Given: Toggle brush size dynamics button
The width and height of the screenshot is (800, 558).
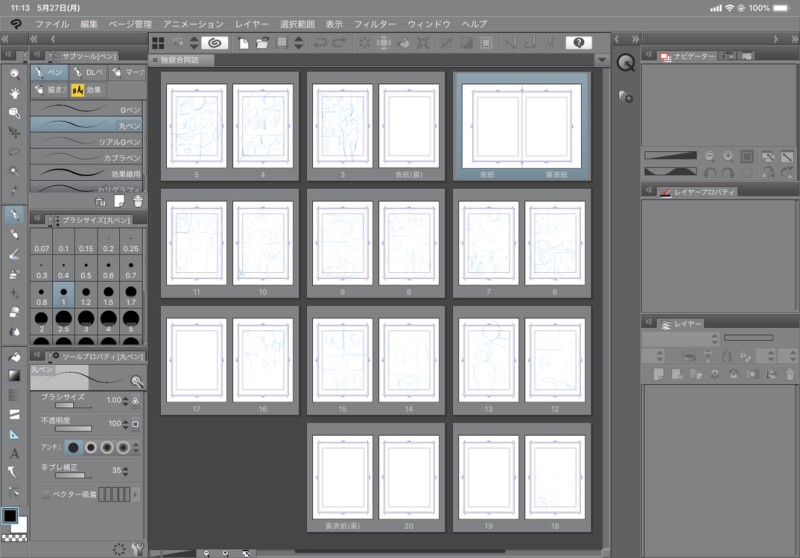Looking at the screenshot, I should pyautogui.click(x=135, y=401).
